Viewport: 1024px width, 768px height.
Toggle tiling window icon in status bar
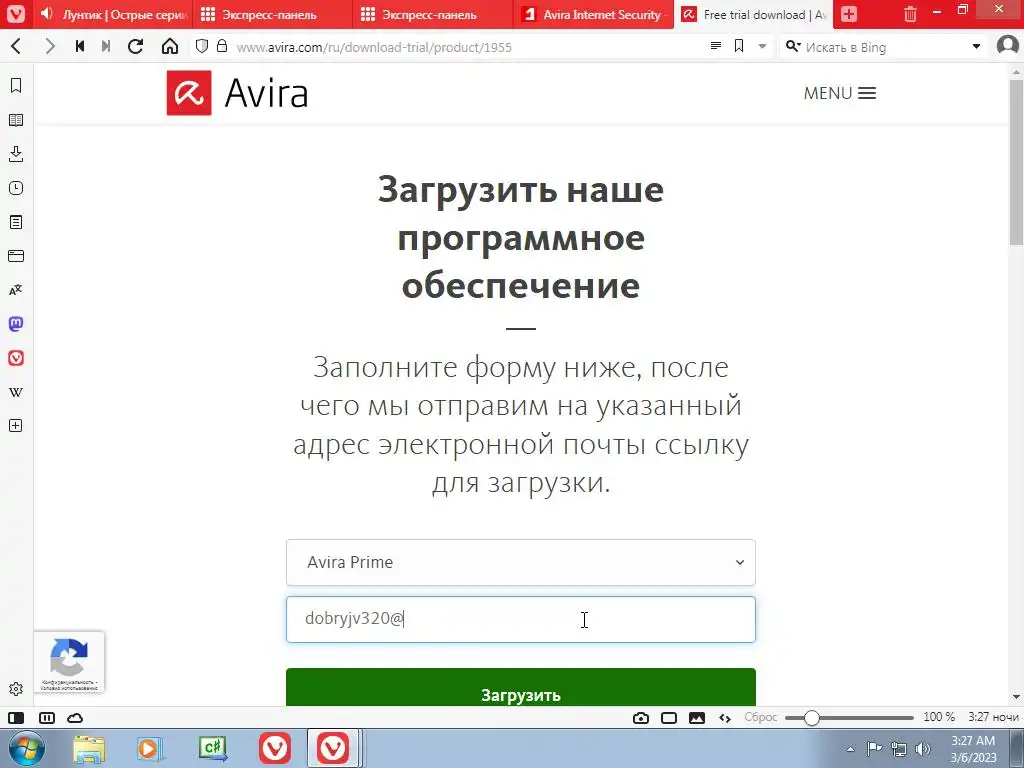click(x=669, y=718)
